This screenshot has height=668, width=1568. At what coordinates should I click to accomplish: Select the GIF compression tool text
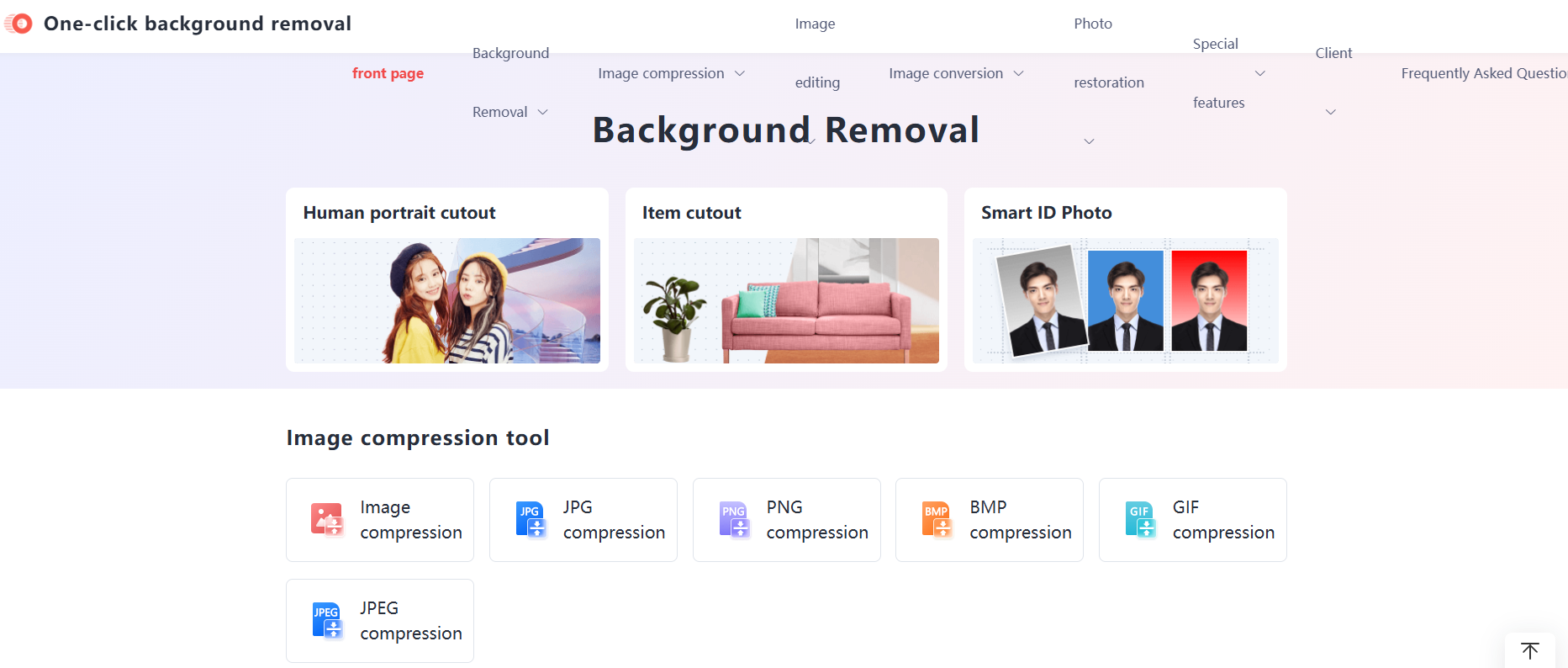coord(1223,520)
